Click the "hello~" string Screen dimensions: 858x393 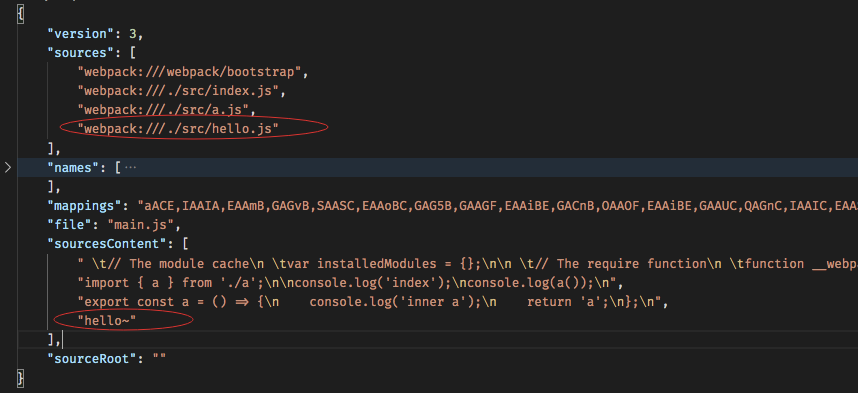click(x=107, y=321)
